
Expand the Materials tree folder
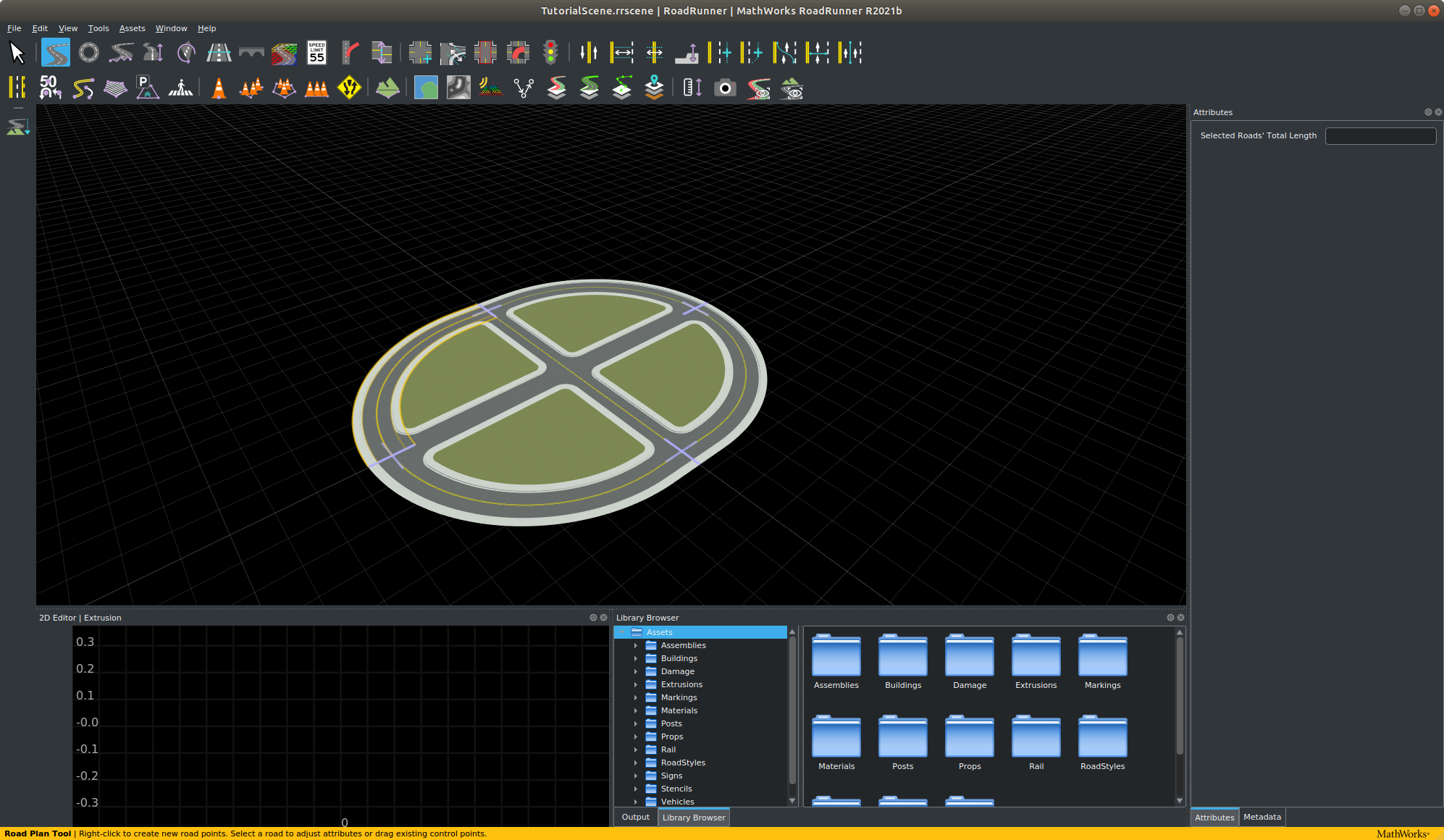(x=636, y=710)
